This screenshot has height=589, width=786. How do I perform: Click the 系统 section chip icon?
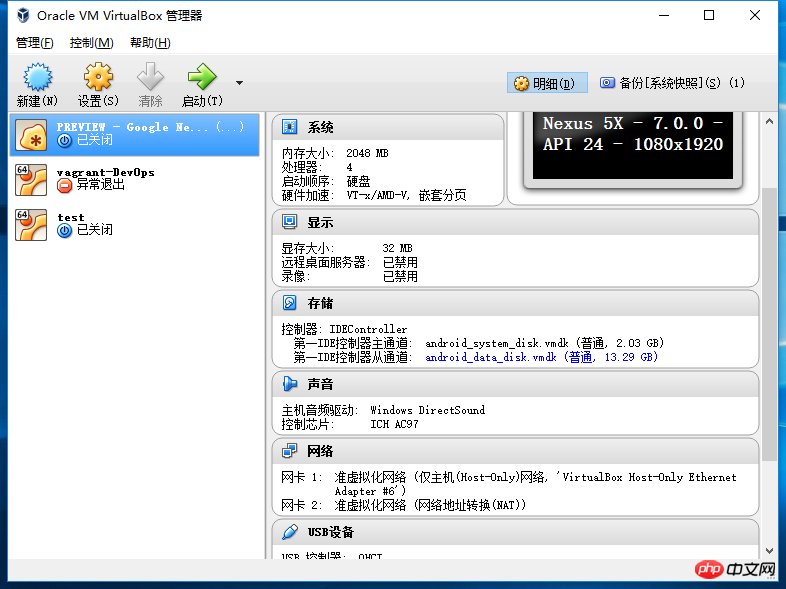pos(290,127)
